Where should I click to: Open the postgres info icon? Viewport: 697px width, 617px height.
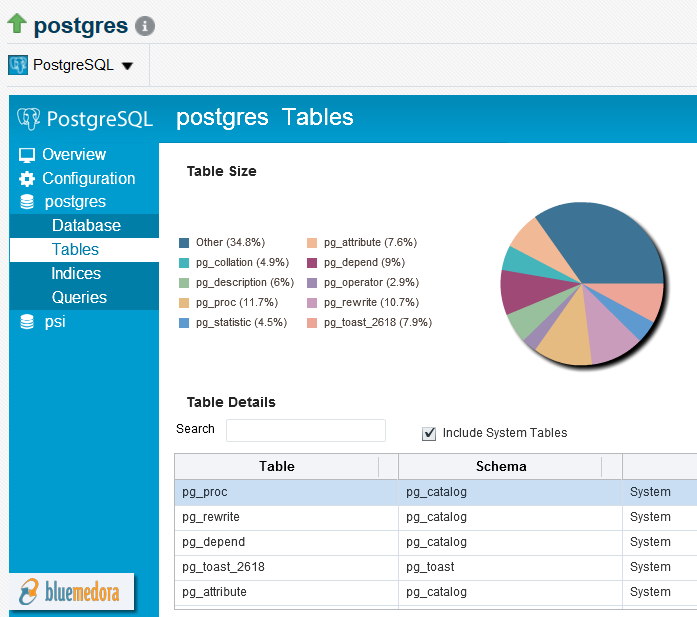pos(145,26)
